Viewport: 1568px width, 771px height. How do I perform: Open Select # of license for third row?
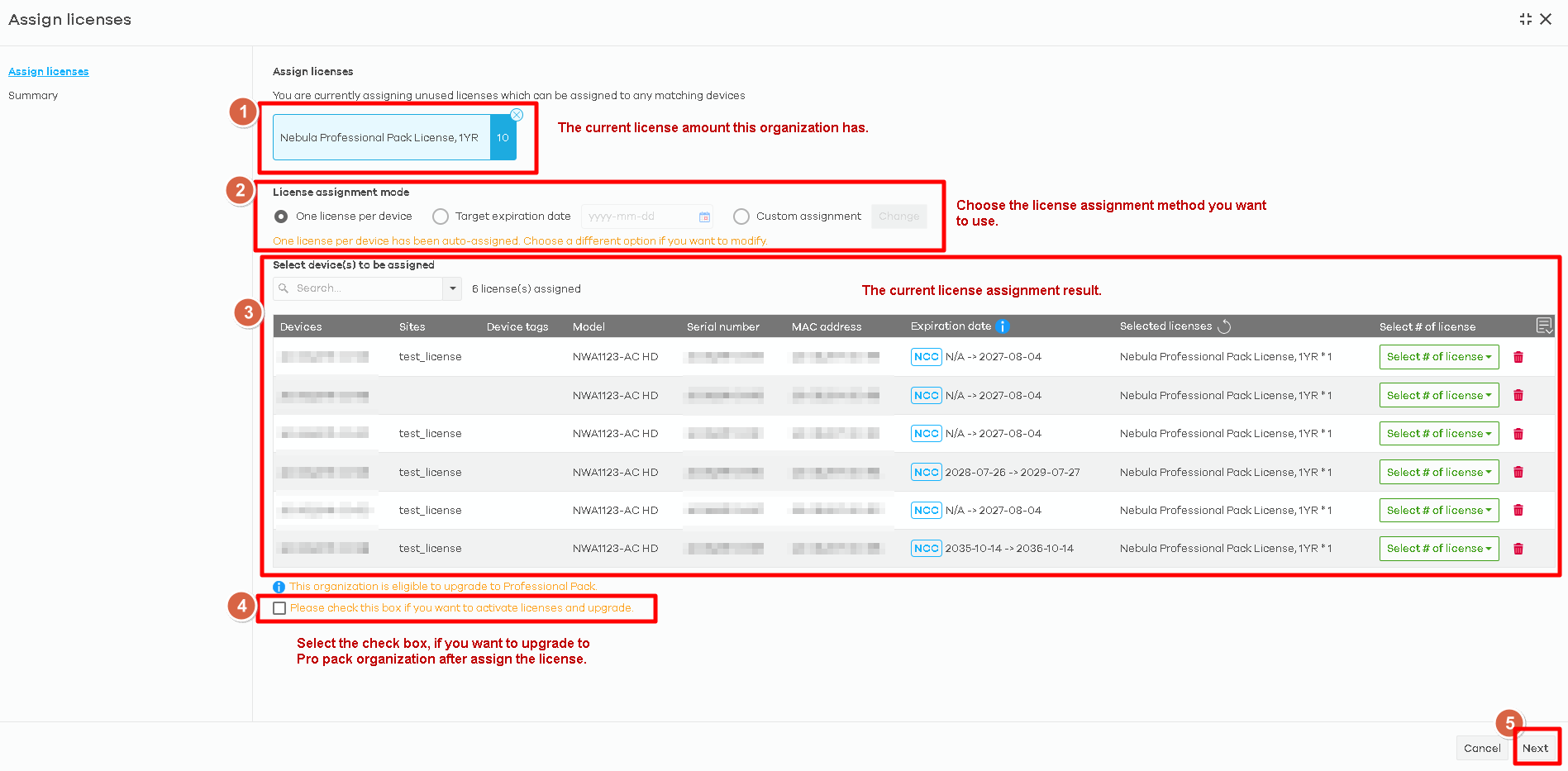(1439, 434)
